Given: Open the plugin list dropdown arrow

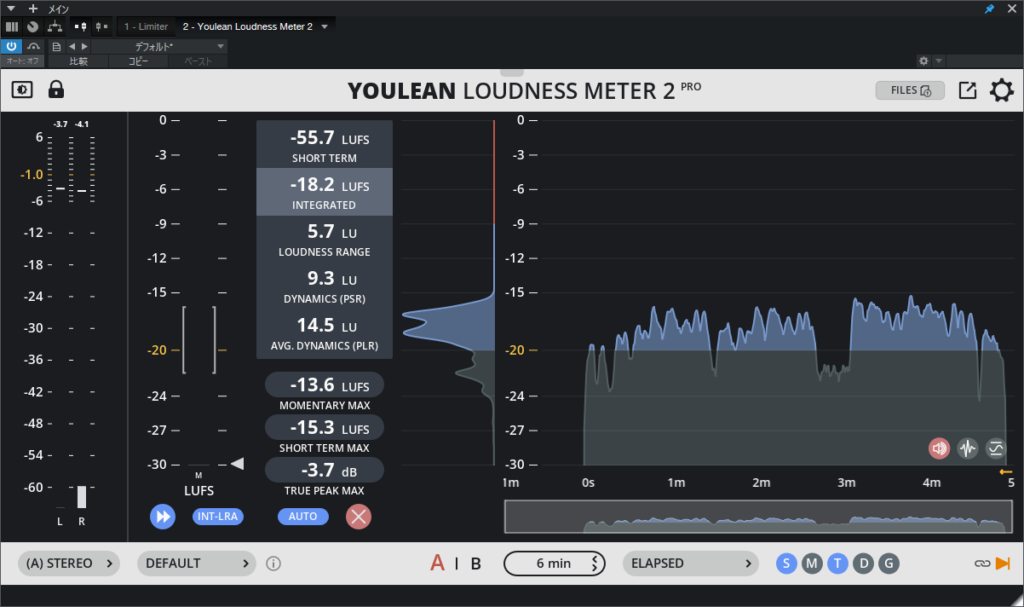Looking at the screenshot, I should click(325, 27).
